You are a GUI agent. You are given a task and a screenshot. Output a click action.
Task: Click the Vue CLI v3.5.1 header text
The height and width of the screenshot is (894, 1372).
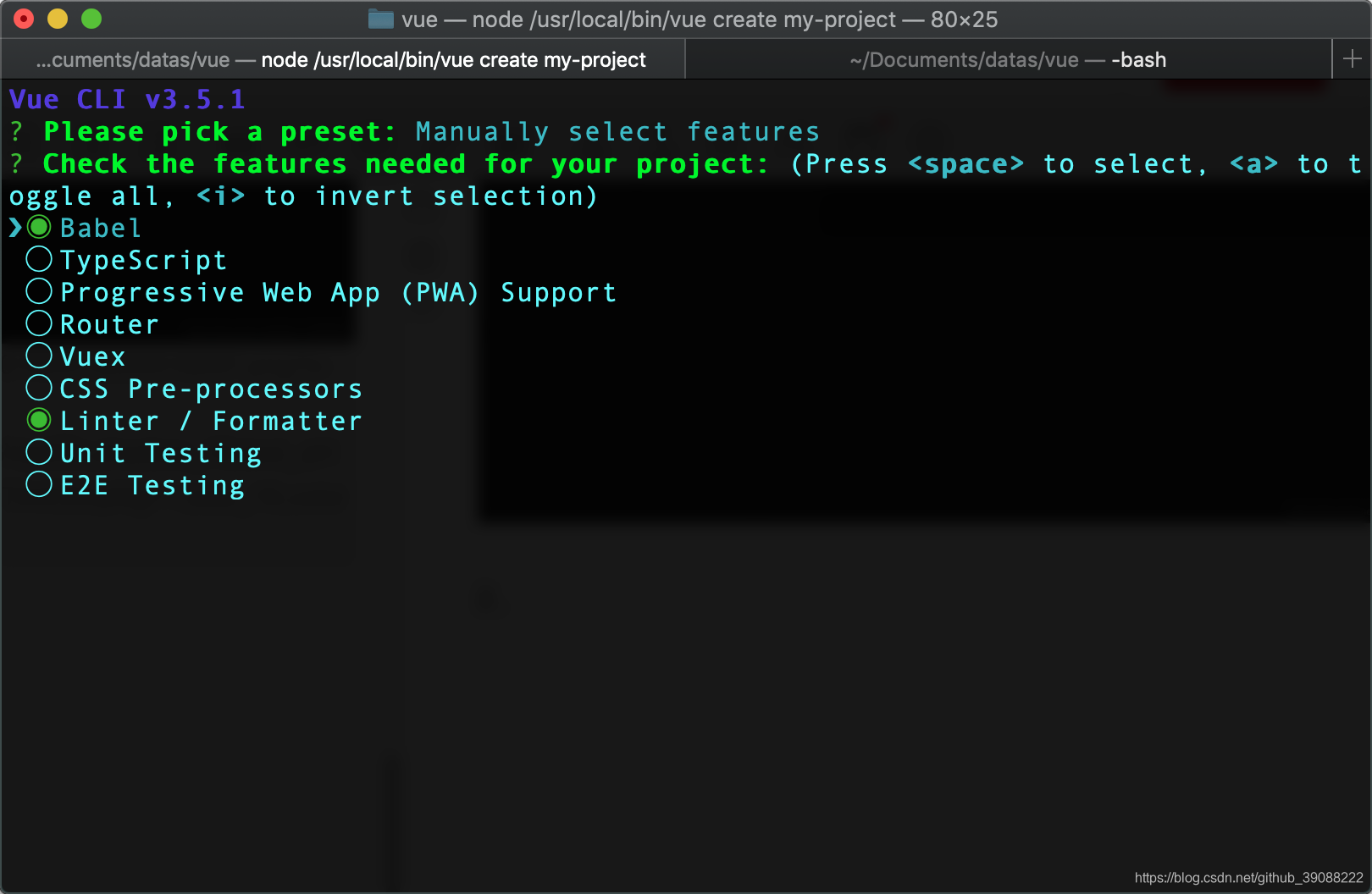coord(127,100)
